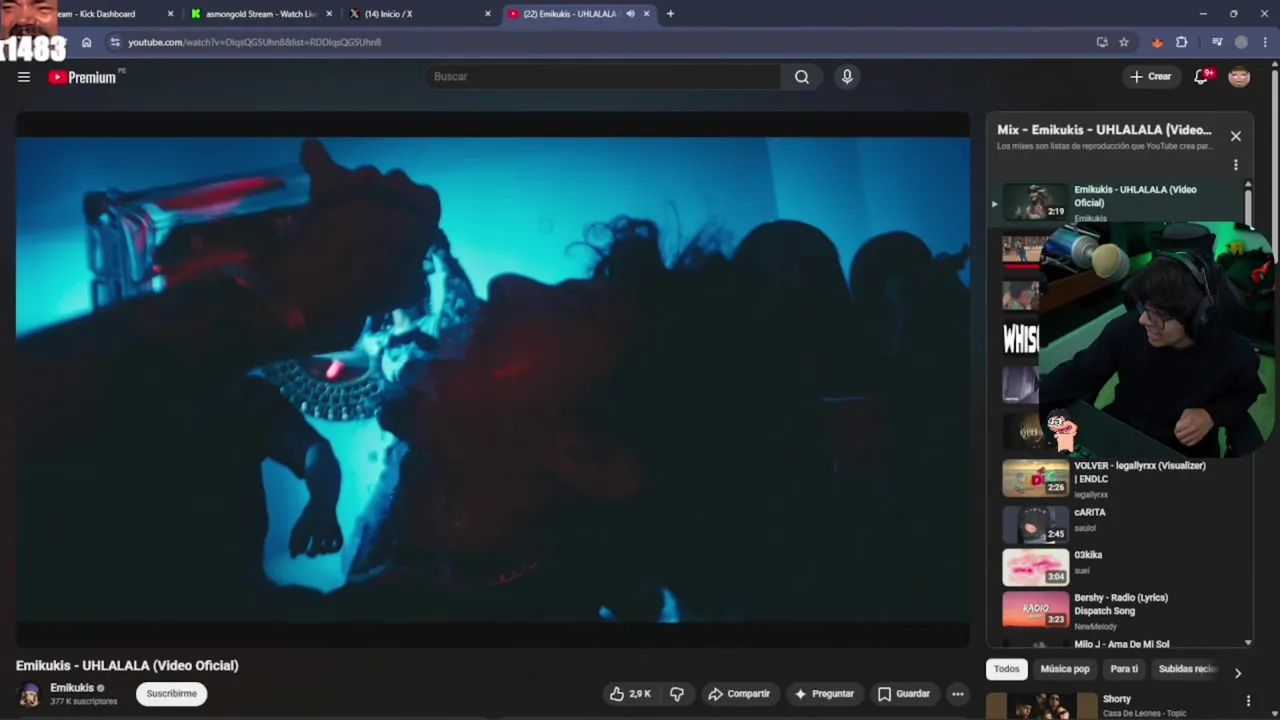This screenshot has height=720, width=1280.
Task: Close the asmongold Stream tab
Action: coord(329,14)
